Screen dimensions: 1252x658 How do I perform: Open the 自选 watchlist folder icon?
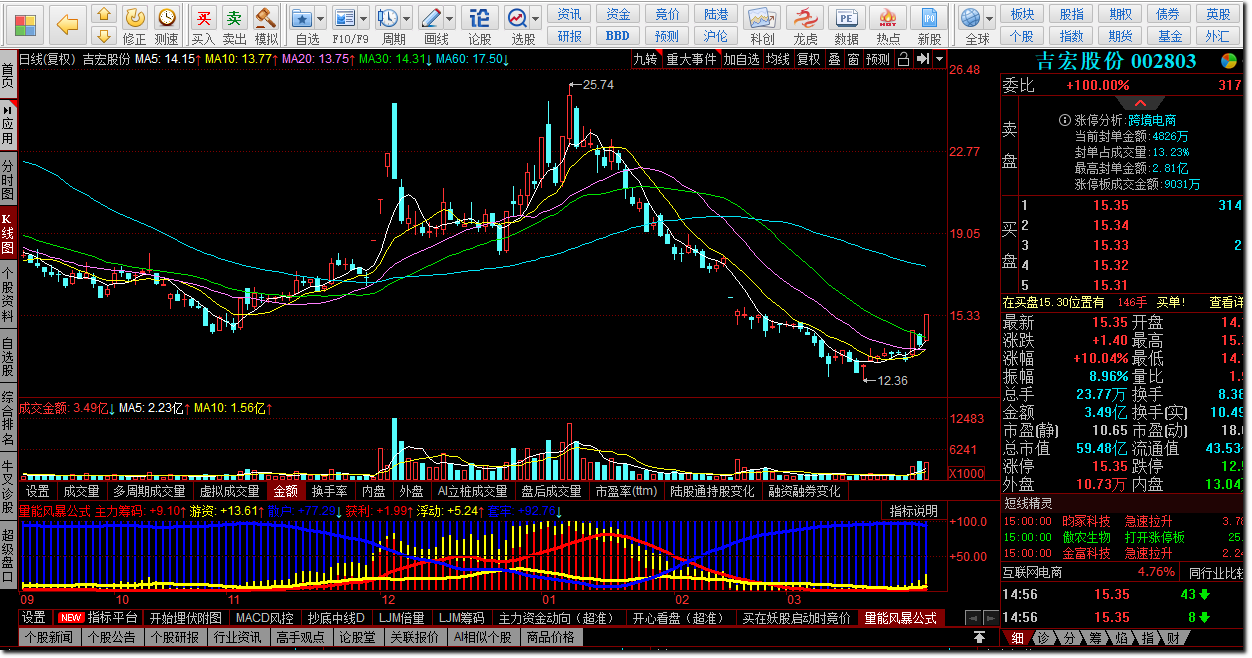302,17
